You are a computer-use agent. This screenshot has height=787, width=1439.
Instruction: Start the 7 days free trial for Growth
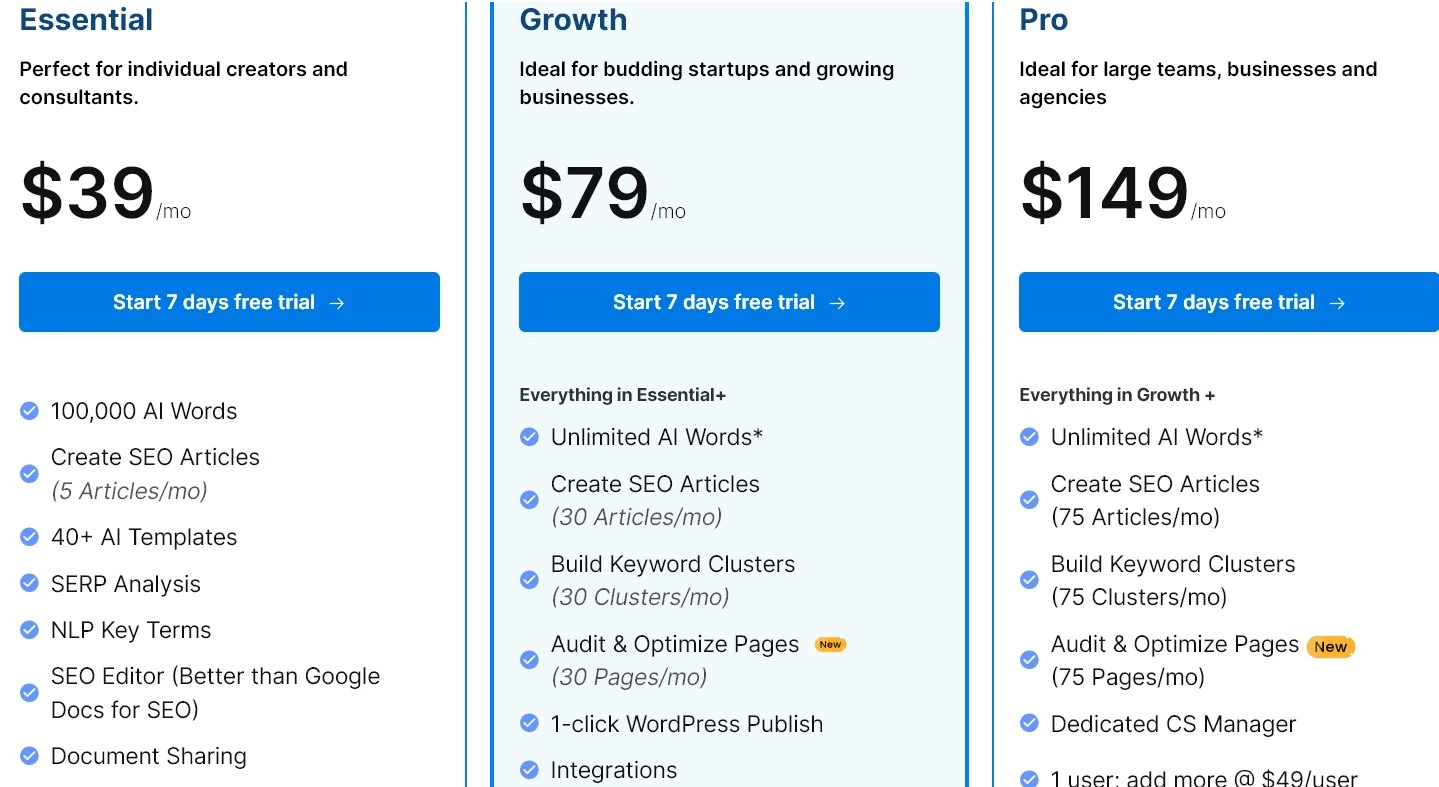pyautogui.click(x=729, y=302)
